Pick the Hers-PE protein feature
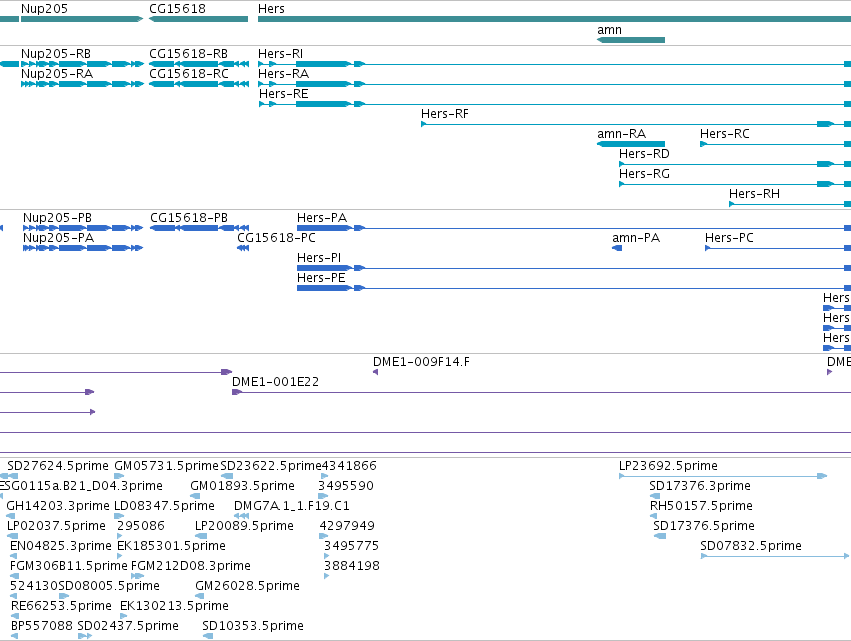The width and height of the screenshot is (851, 641). [x=321, y=278]
